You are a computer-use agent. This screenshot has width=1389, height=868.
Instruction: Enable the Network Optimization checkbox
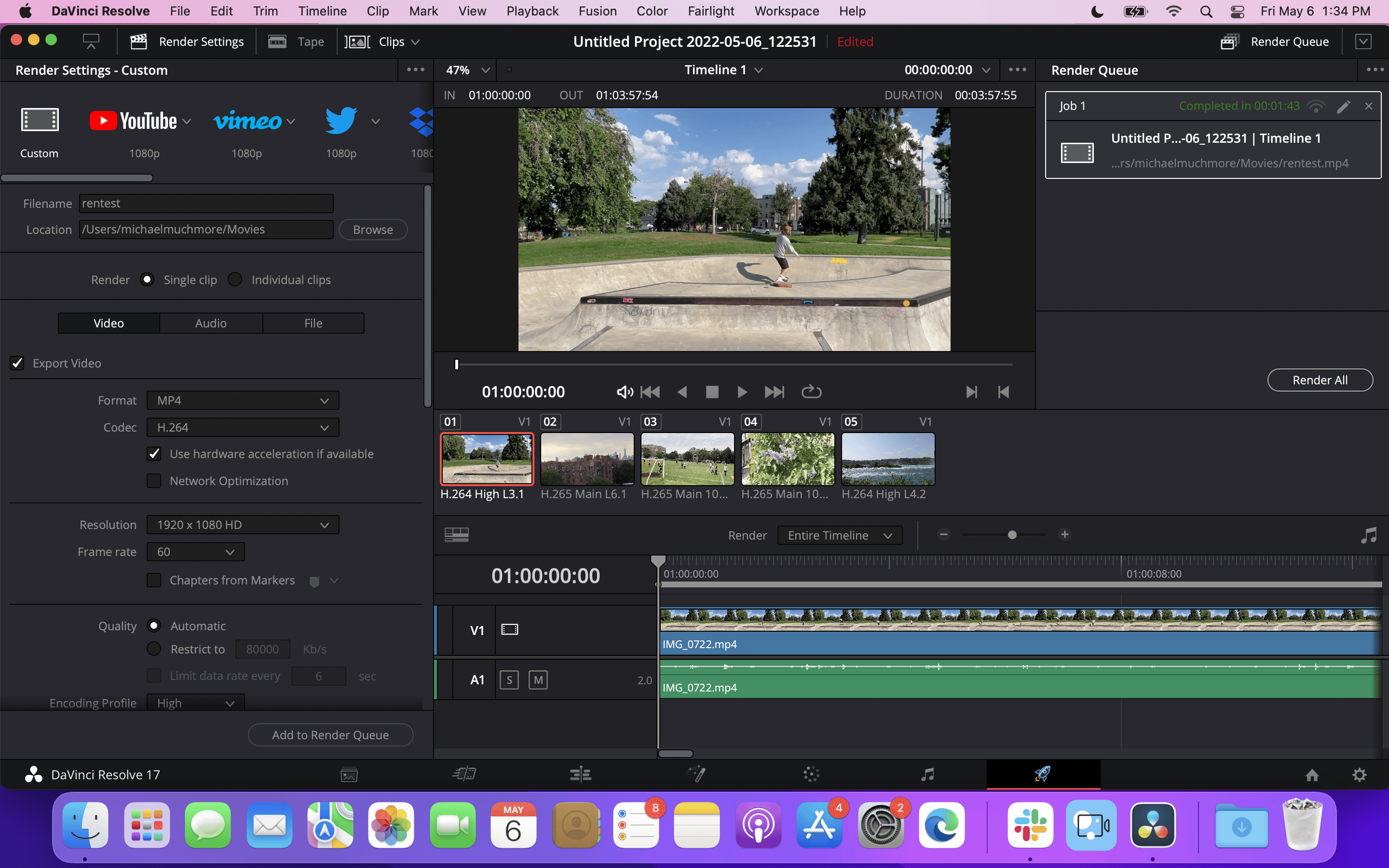point(154,480)
